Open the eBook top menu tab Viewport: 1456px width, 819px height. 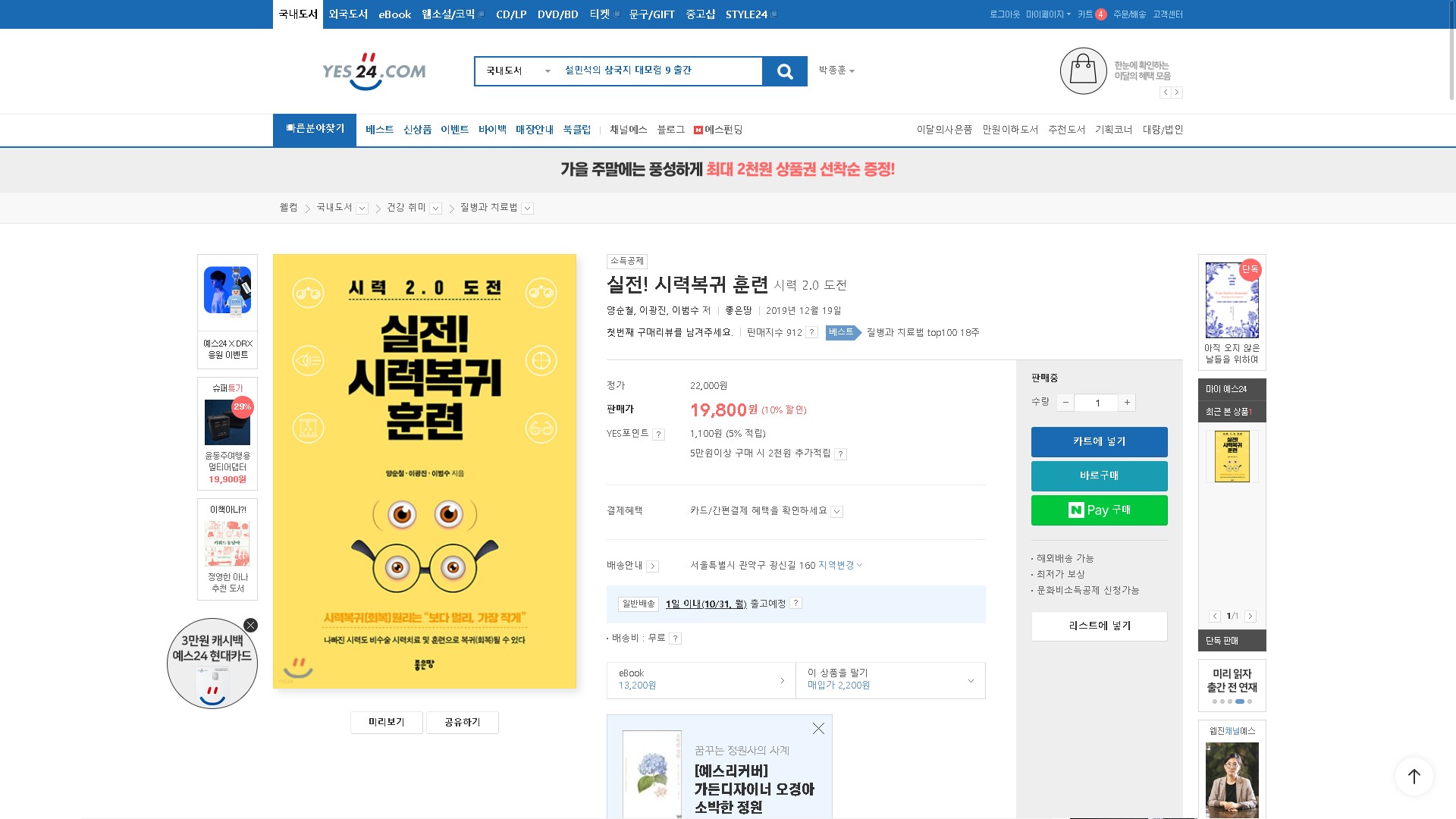coord(394,14)
